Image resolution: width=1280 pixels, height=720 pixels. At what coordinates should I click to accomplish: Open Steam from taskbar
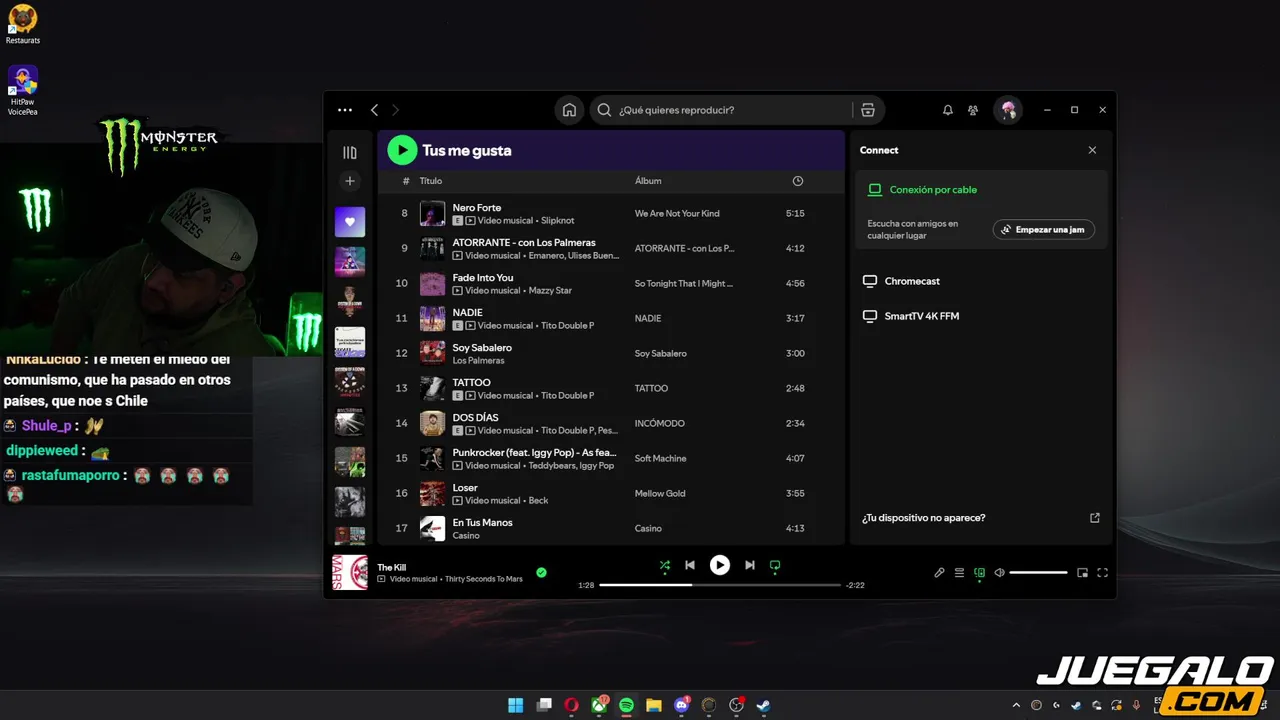pos(763,705)
